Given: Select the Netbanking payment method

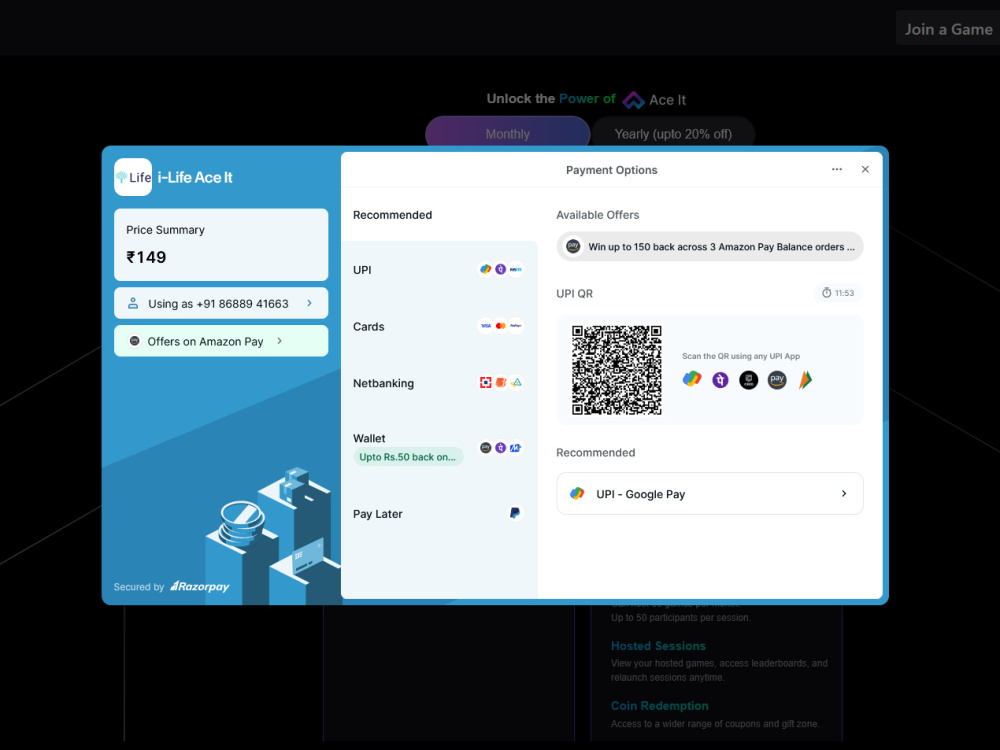Looking at the screenshot, I should [439, 383].
